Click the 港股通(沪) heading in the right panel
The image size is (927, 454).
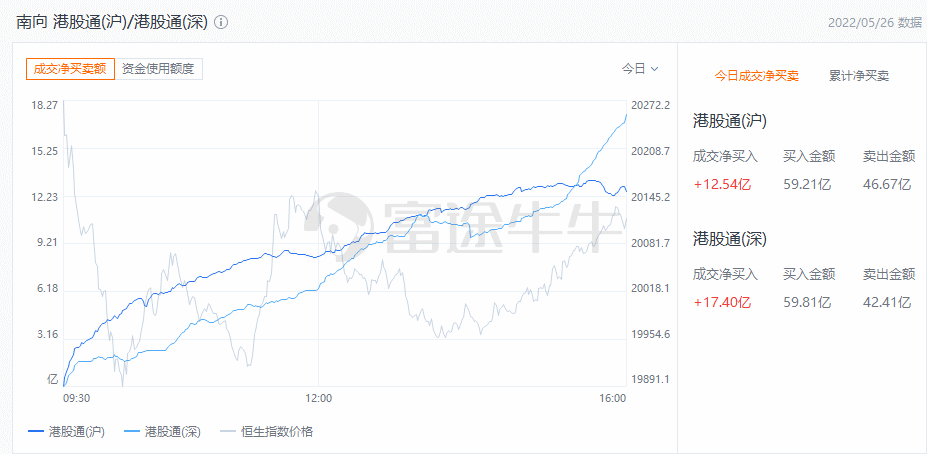[730, 121]
